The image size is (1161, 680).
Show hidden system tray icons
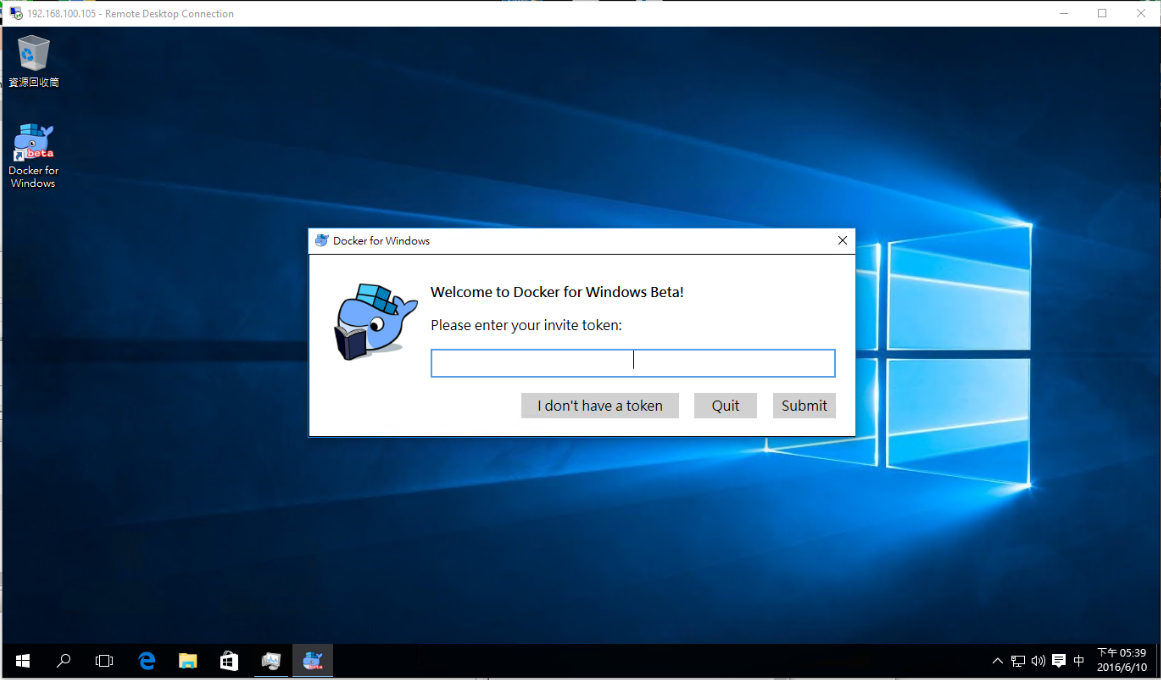click(997, 661)
